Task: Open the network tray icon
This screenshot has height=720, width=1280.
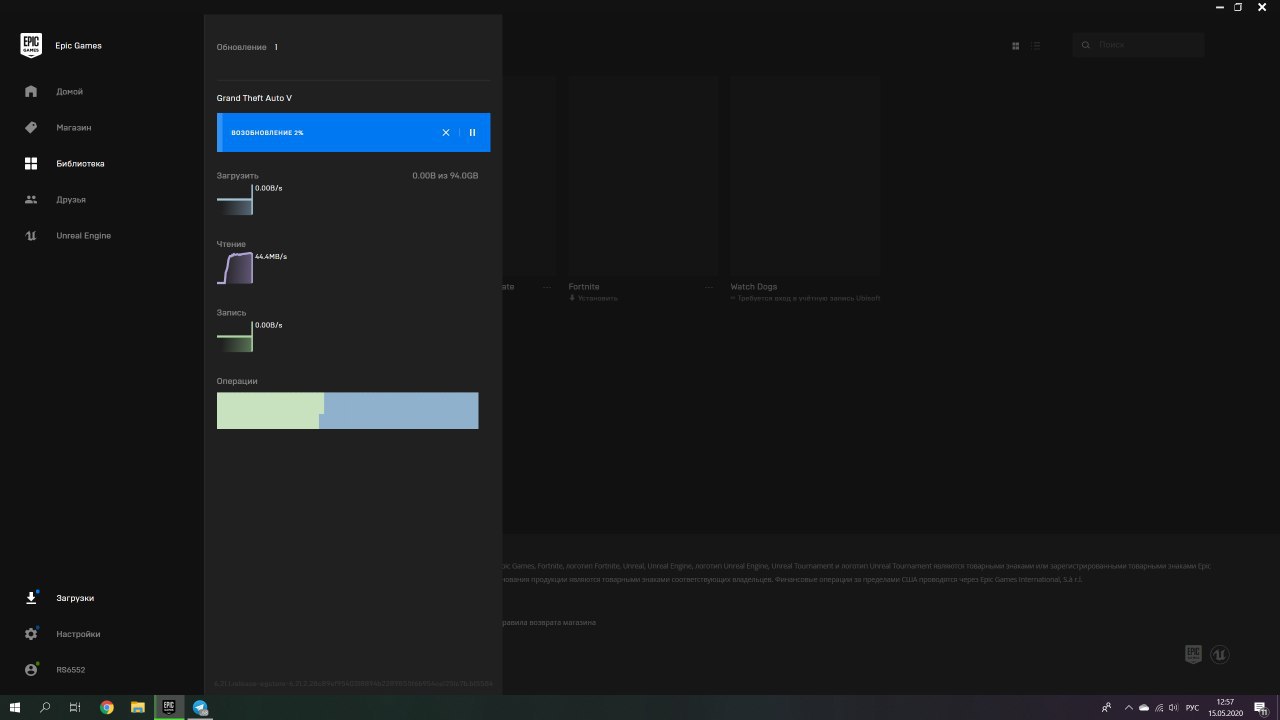Action: pos(1160,707)
